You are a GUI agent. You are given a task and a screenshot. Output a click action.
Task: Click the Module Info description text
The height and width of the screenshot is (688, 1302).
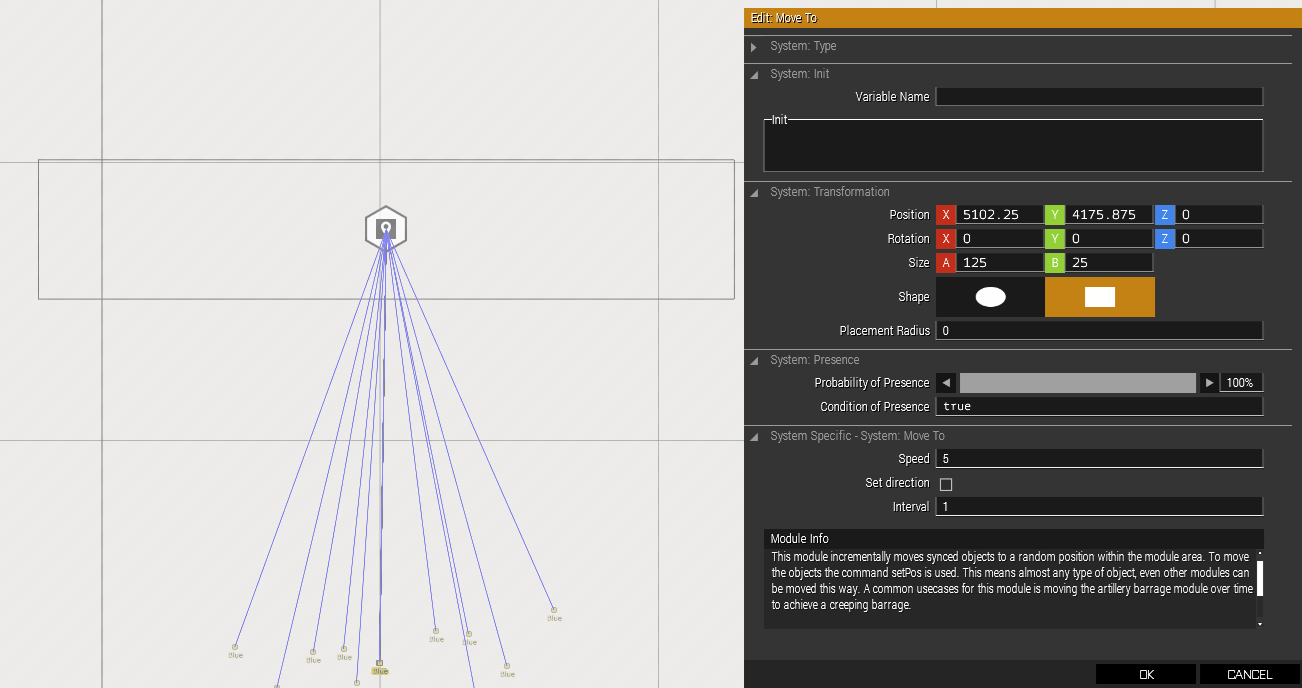[x=1010, y=581]
